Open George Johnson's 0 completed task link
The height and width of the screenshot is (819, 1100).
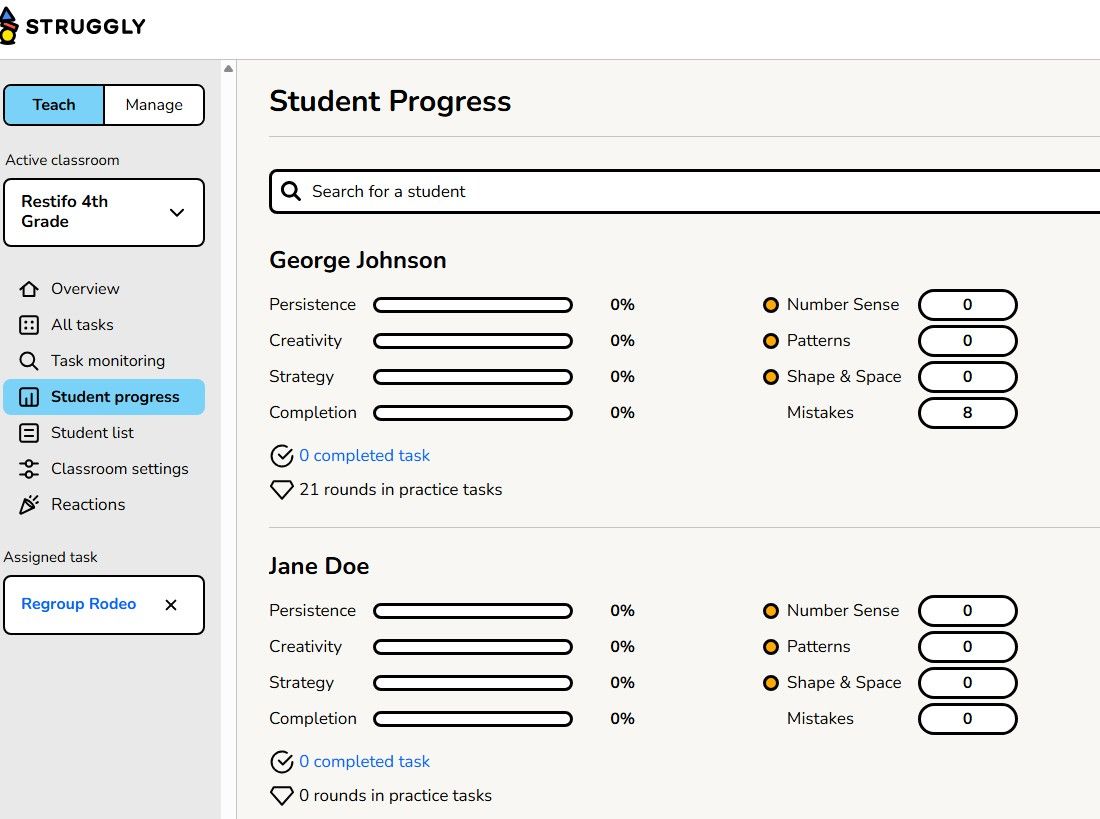(x=364, y=455)
